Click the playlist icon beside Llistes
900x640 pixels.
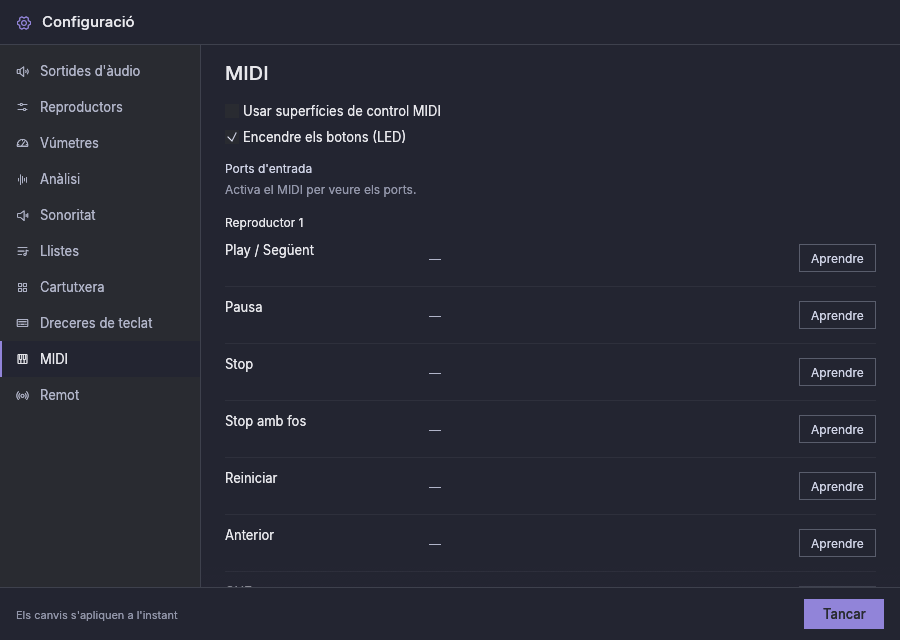point(22,251)
